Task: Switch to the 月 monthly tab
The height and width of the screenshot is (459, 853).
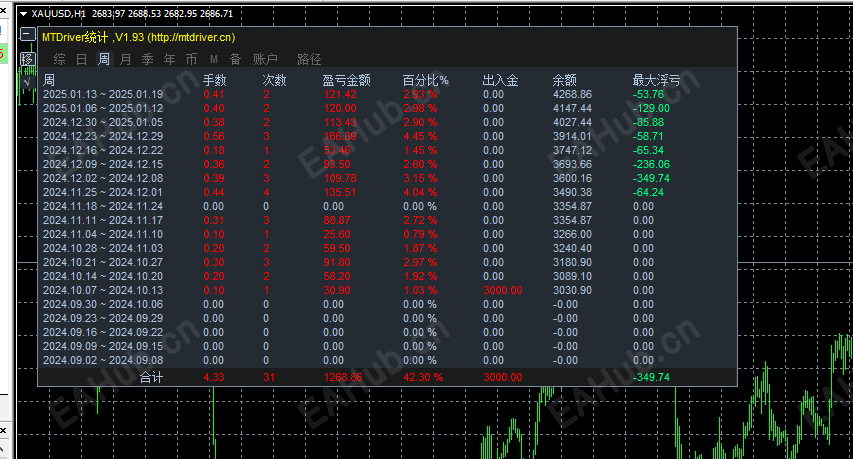Action: (x=126, y=59)
